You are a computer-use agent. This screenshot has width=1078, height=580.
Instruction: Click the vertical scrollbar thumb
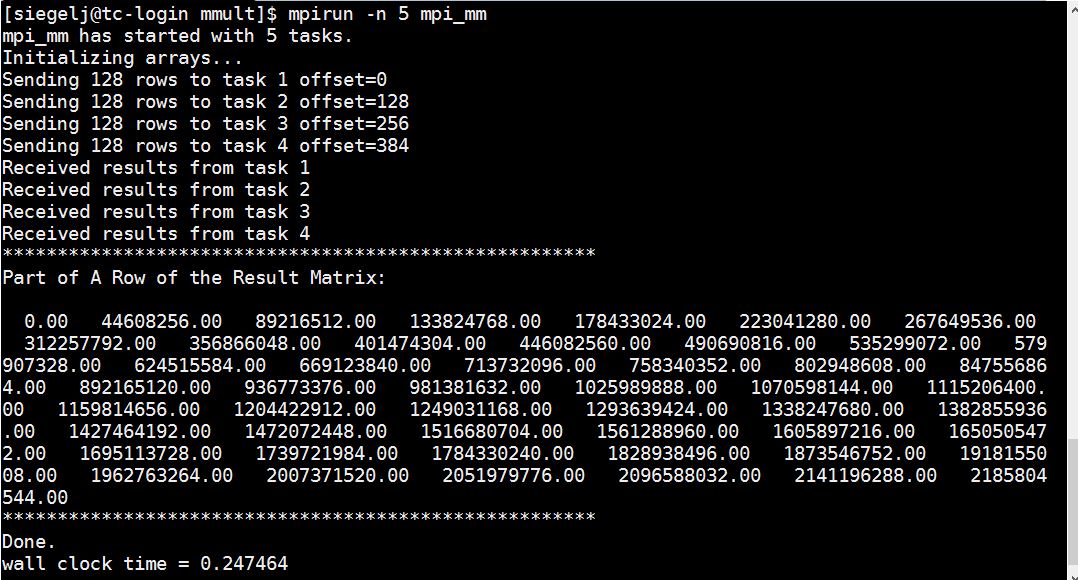[x=1072, y=500]
